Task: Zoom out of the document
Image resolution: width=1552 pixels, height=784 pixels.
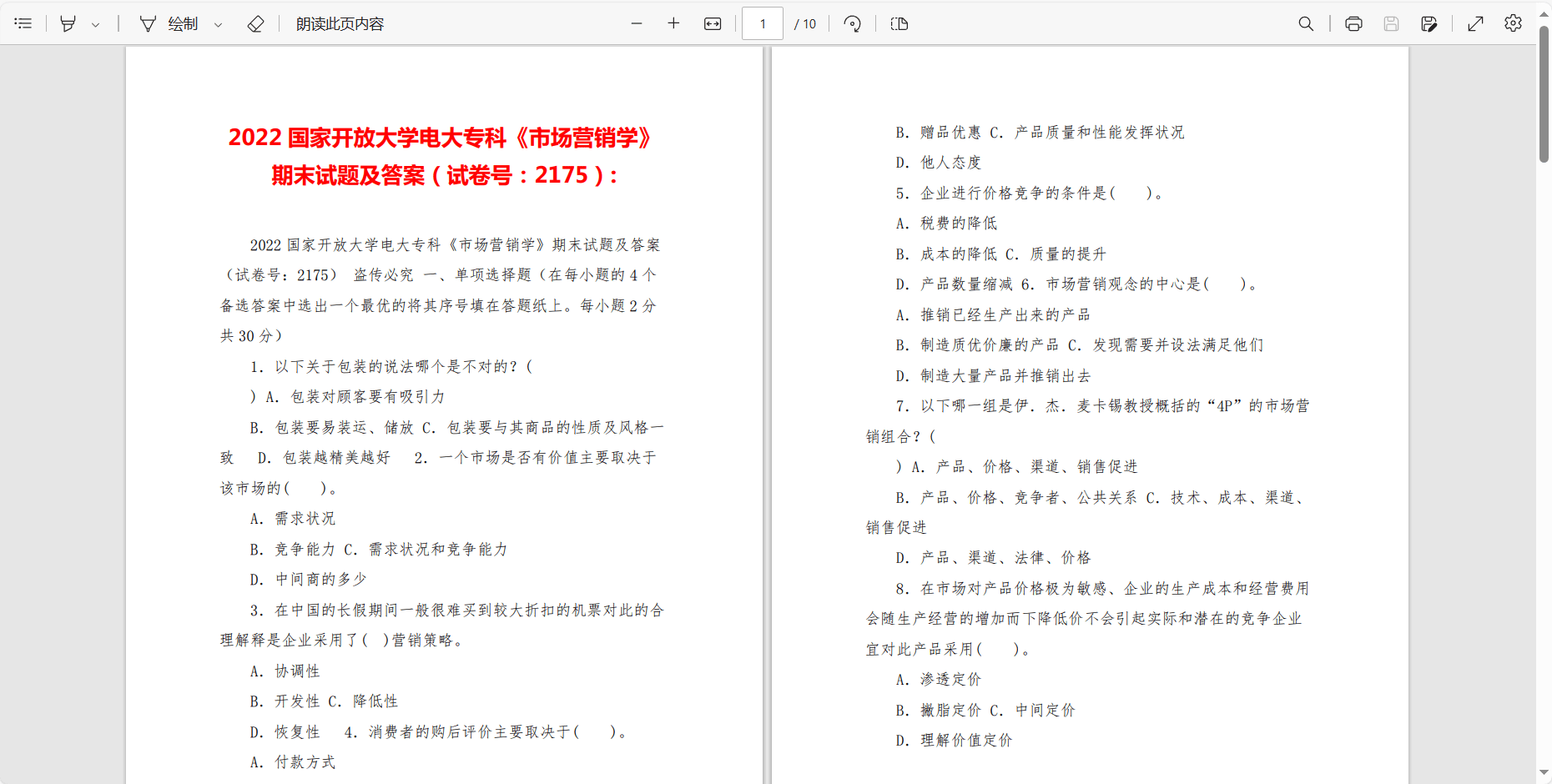Action: point(636,23)
